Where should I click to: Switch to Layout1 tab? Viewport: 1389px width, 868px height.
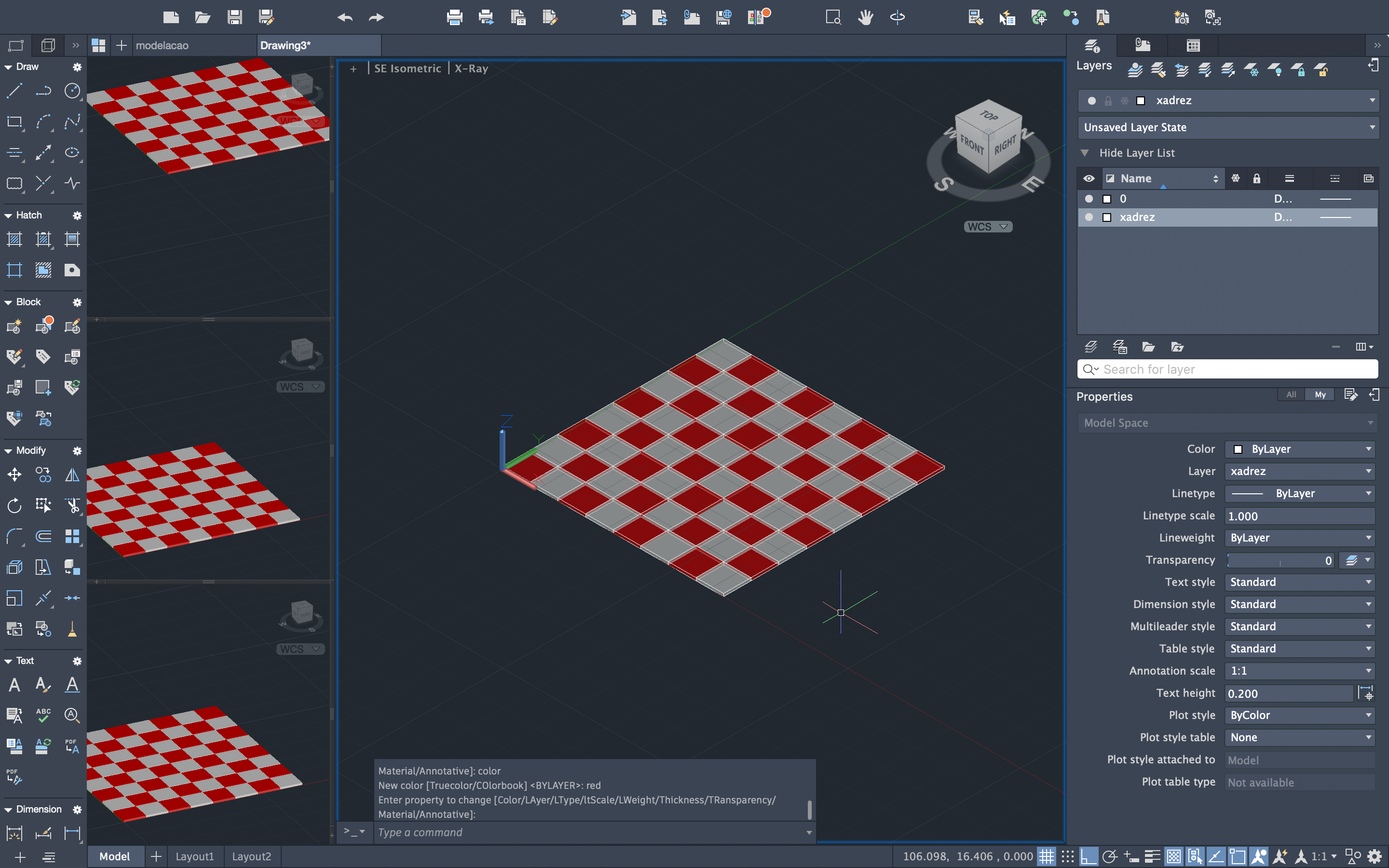click(x=194, y=856)
